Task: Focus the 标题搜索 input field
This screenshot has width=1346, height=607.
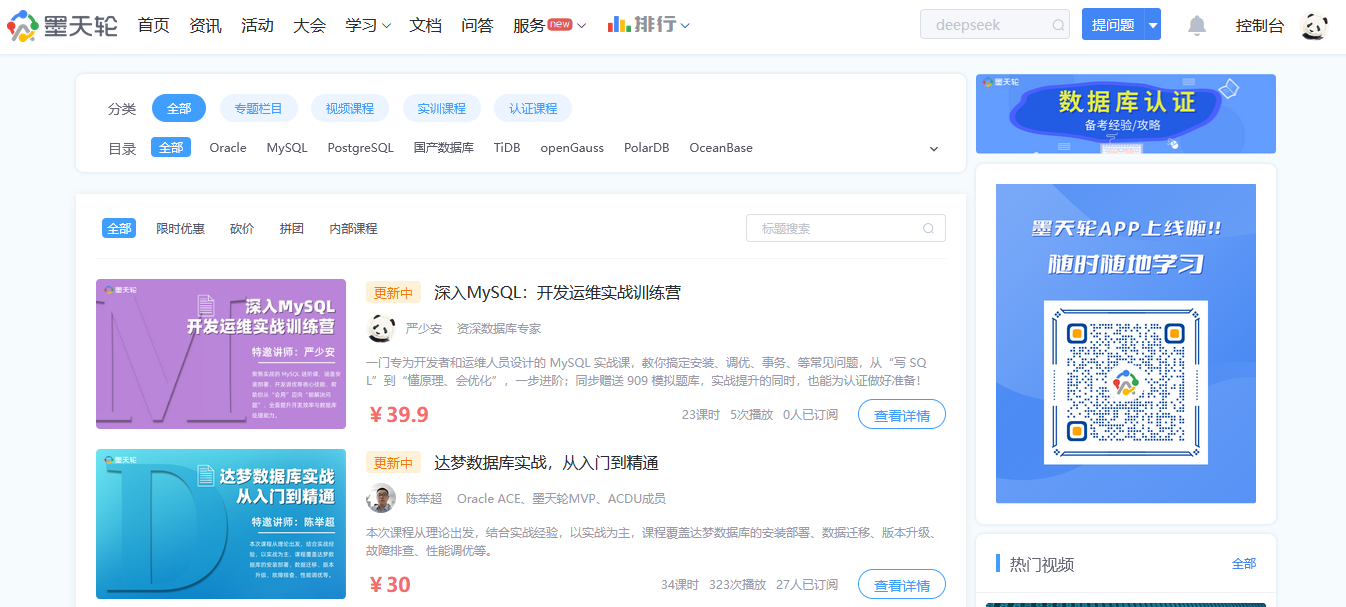Action: pyautogui.click(x=846, y=228)
